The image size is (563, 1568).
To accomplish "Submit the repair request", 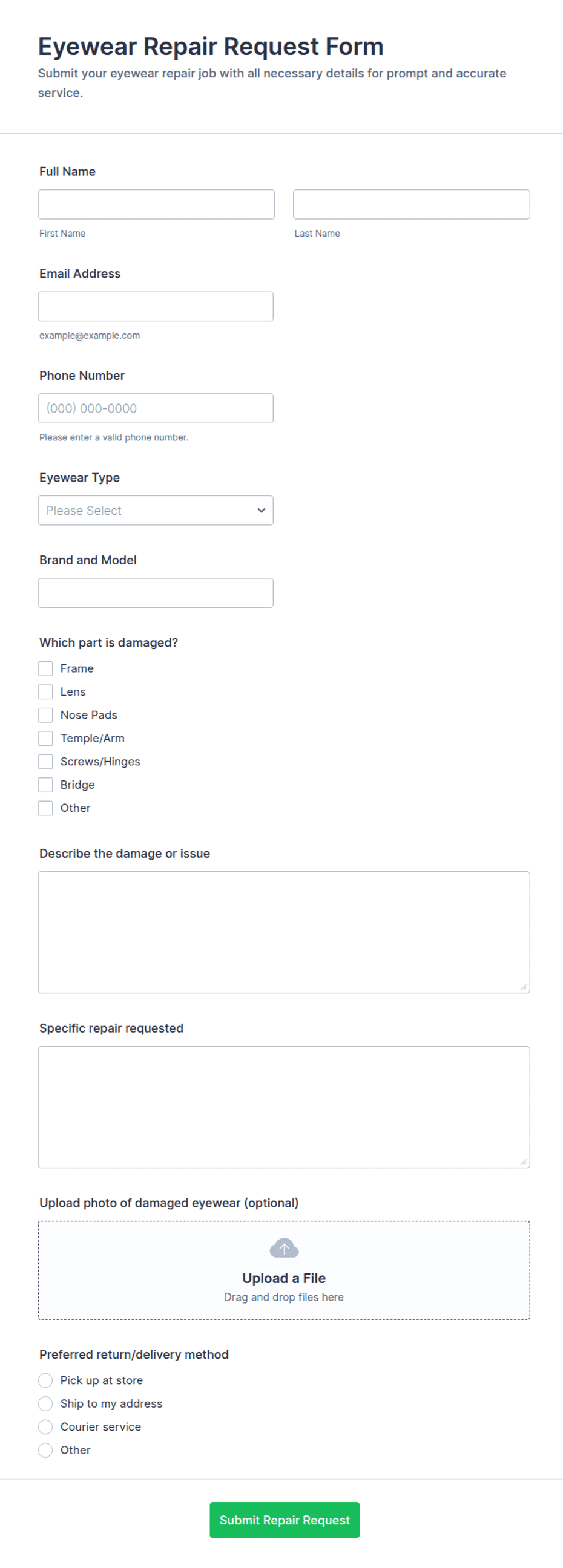I will pos(285,1520).
